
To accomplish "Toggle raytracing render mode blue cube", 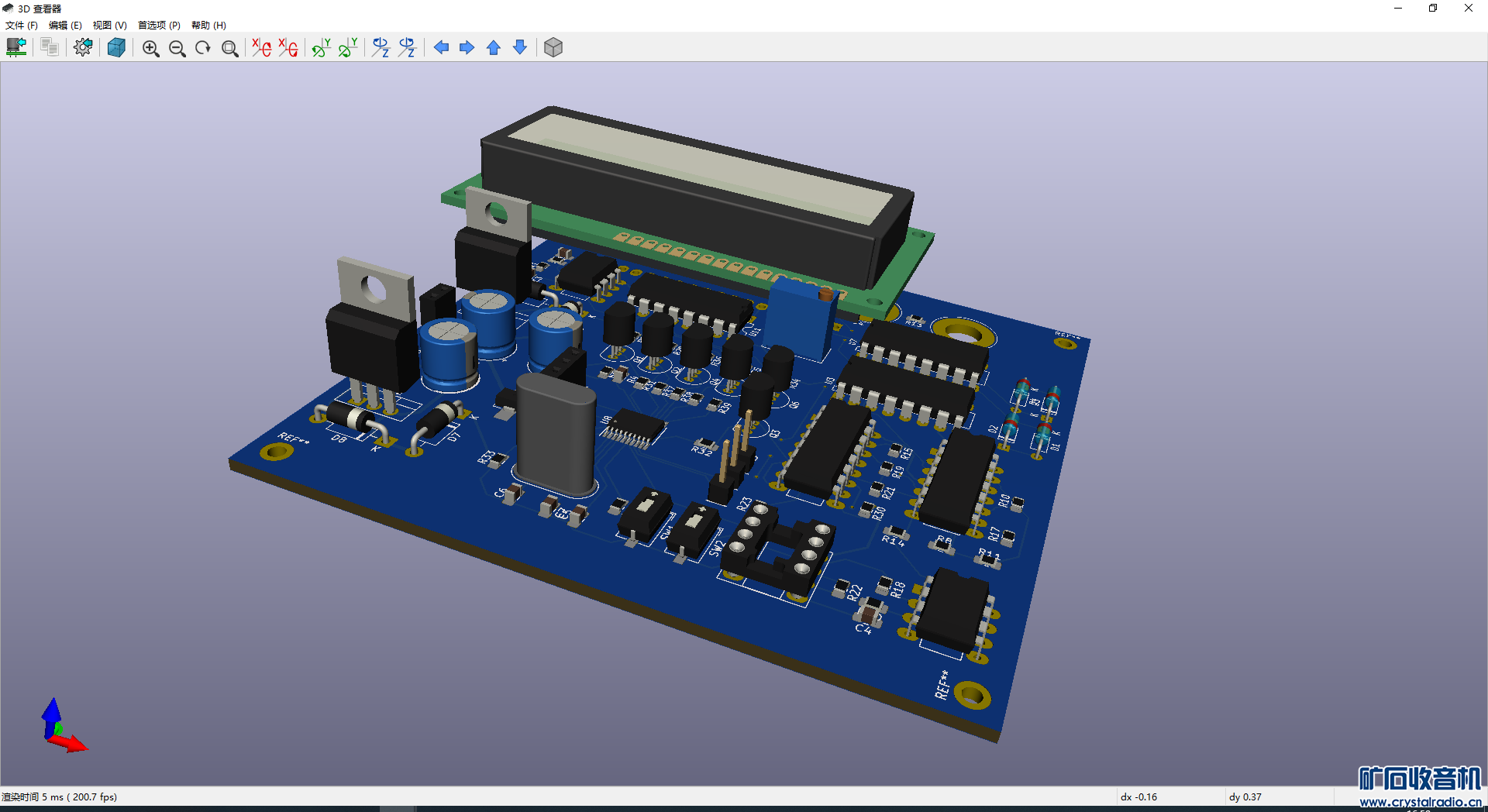I will click(x=116, y=48).
